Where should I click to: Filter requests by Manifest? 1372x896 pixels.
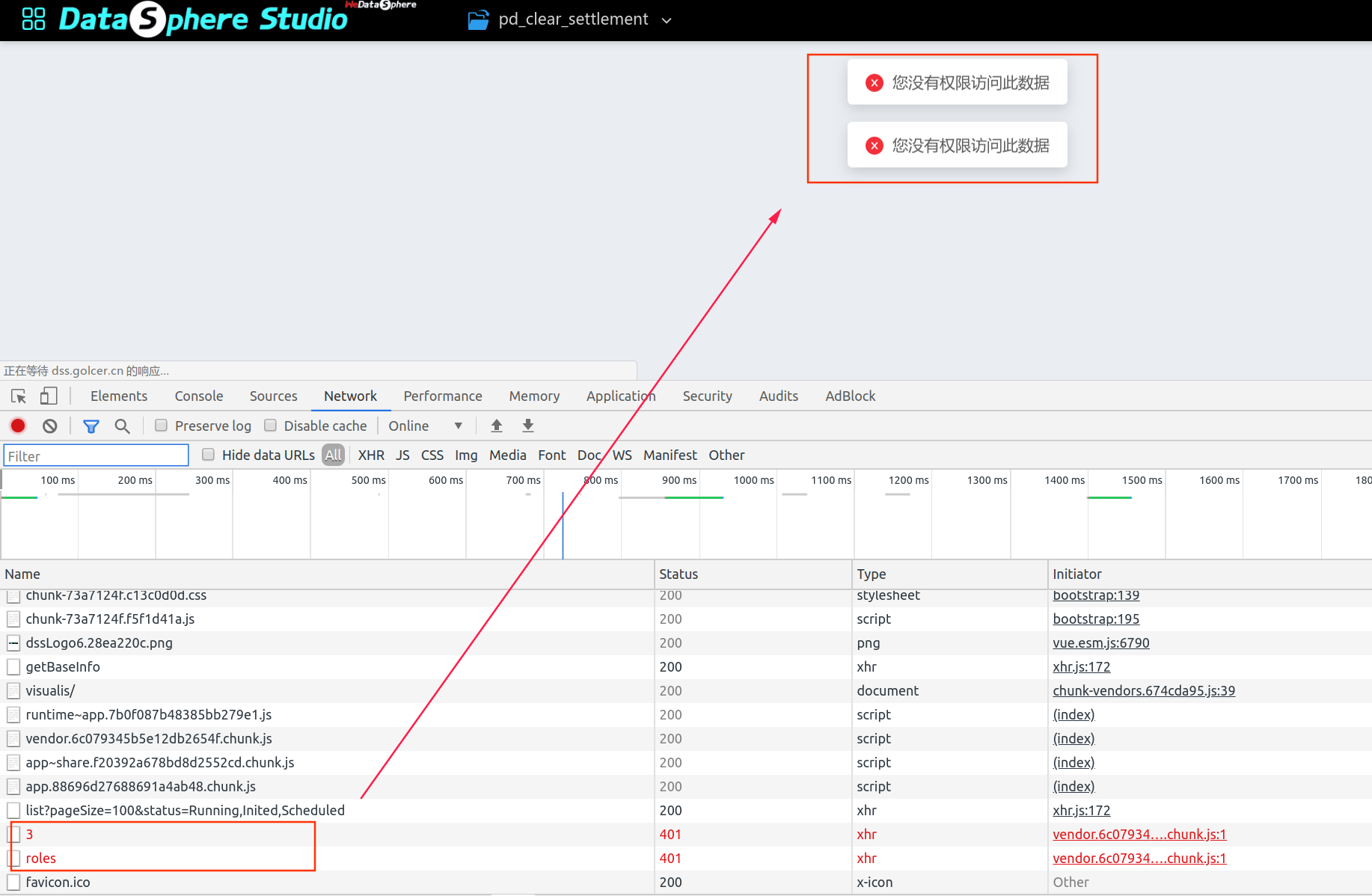pos(670,455)
